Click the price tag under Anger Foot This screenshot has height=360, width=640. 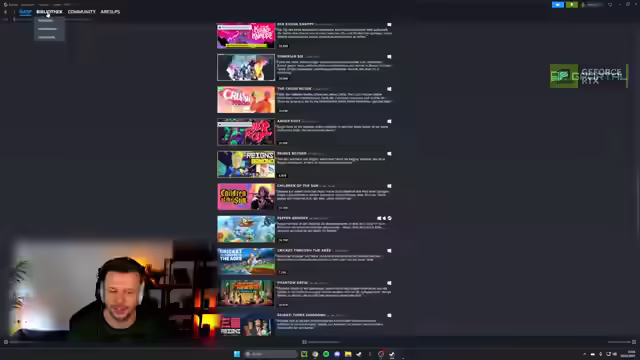[x=283, y=143]
